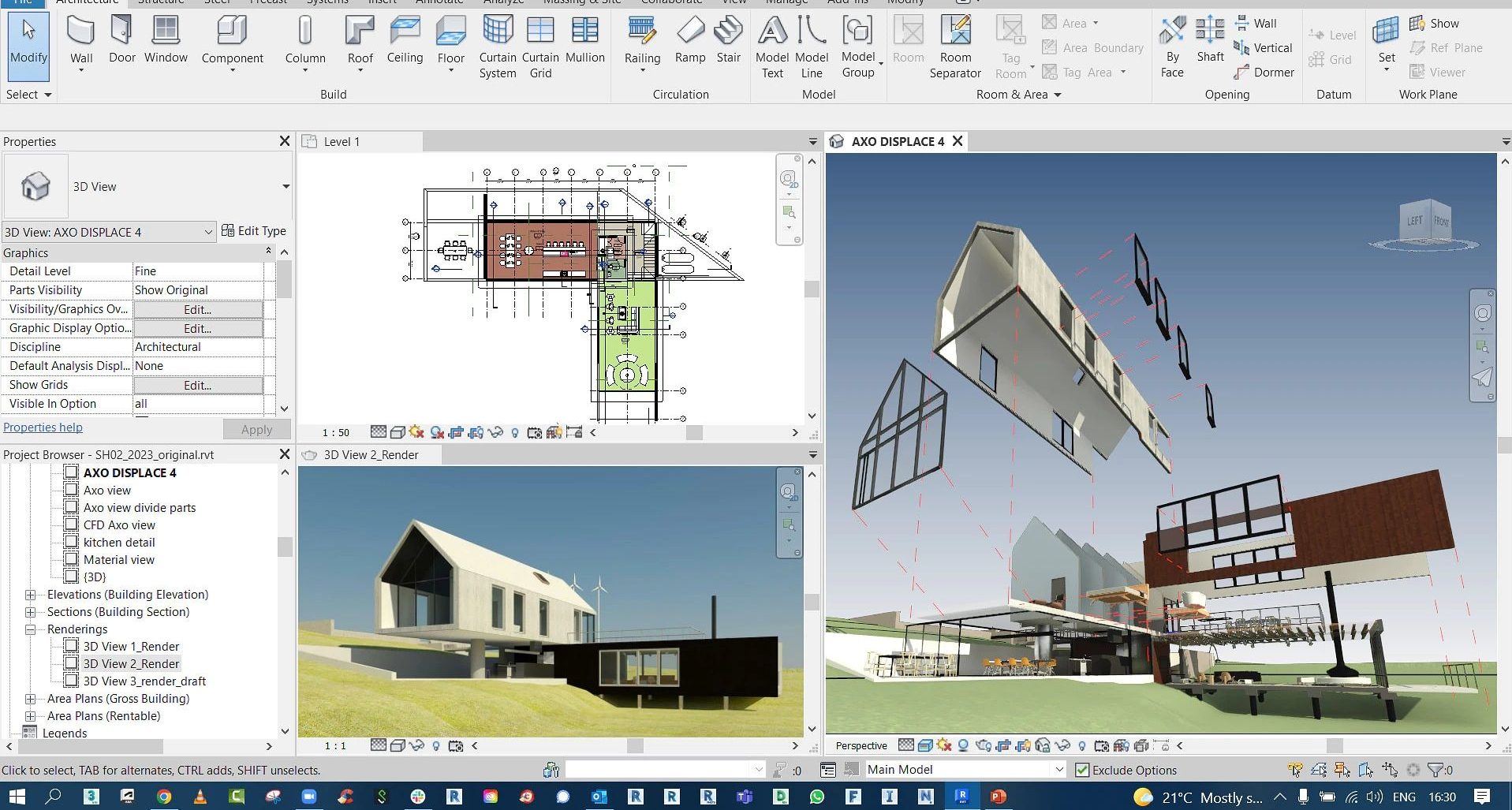Click the Edit Type button
The width and height of the screenshot is (1512, 810).
click(x=254, y=230)
